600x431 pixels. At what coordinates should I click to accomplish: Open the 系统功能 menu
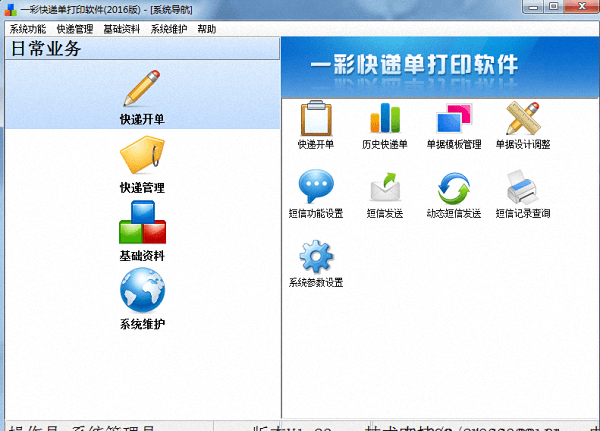(x=27, y=30)
